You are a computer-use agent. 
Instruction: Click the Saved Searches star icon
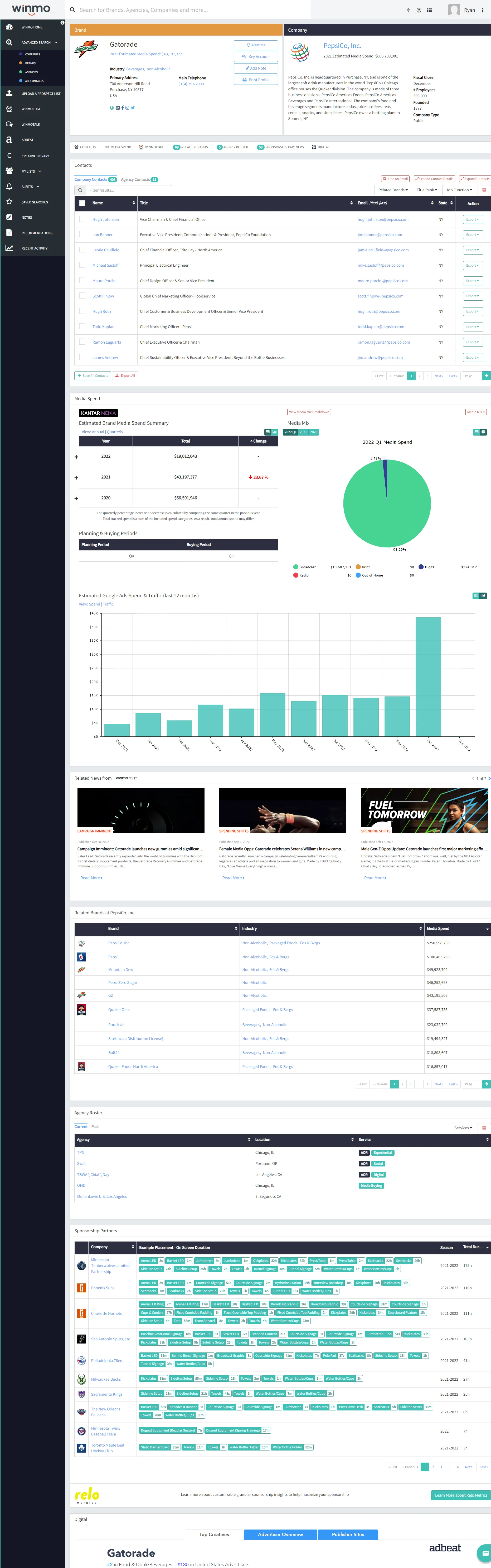click(9, 202)
